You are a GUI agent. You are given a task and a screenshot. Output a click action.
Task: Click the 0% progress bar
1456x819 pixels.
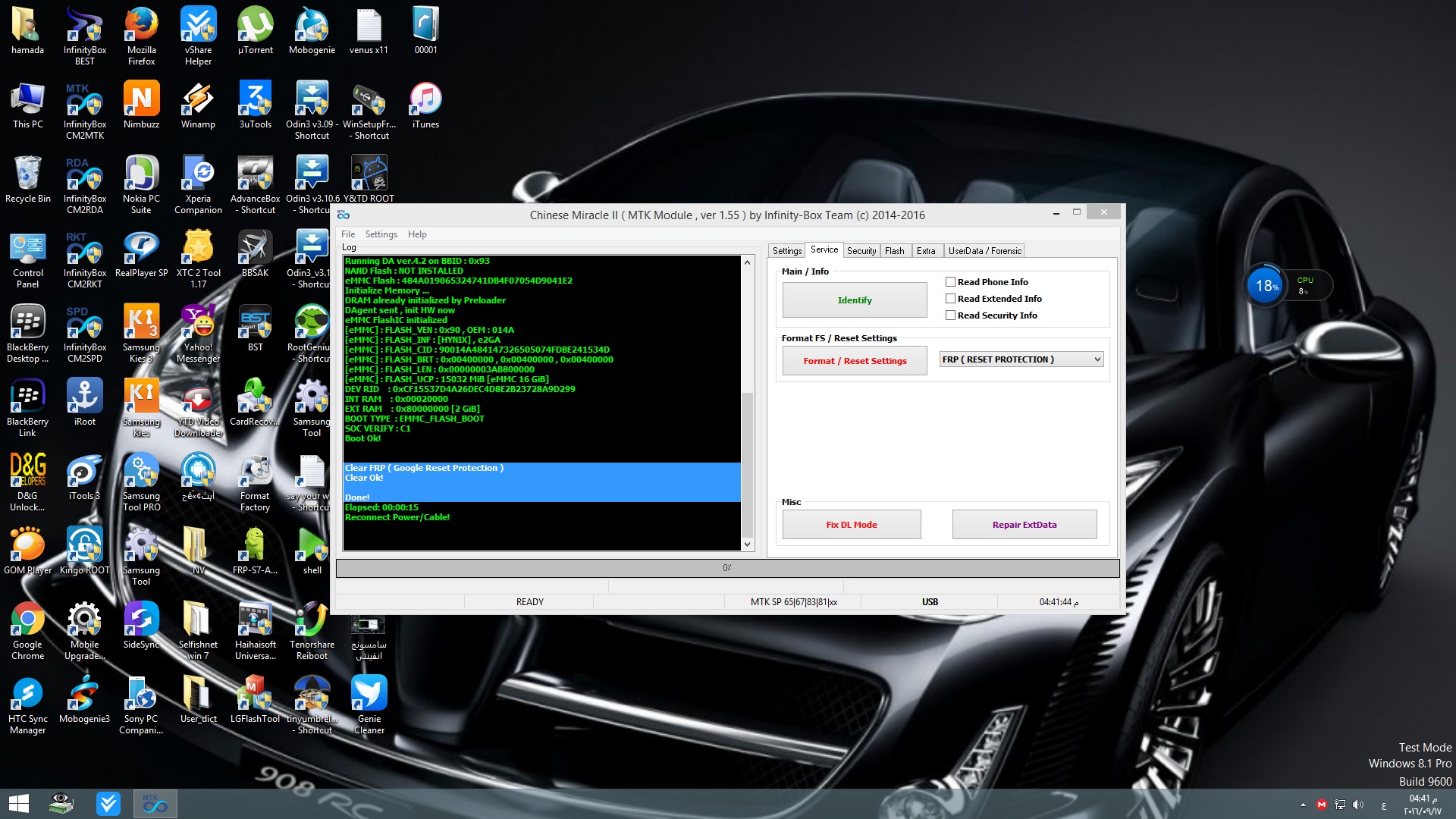[x=727, y=568]
